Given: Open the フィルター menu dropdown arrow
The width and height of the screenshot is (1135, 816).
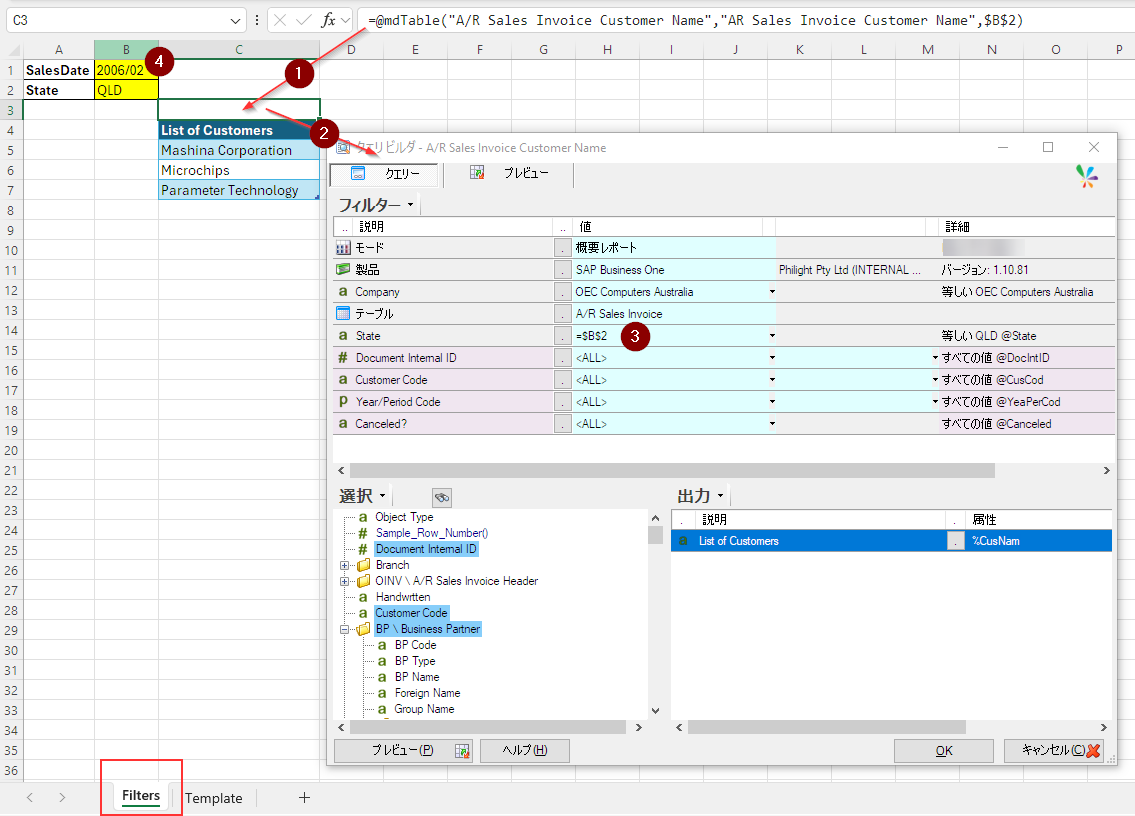Looking at the screenshot, I should tap(410, 205).
